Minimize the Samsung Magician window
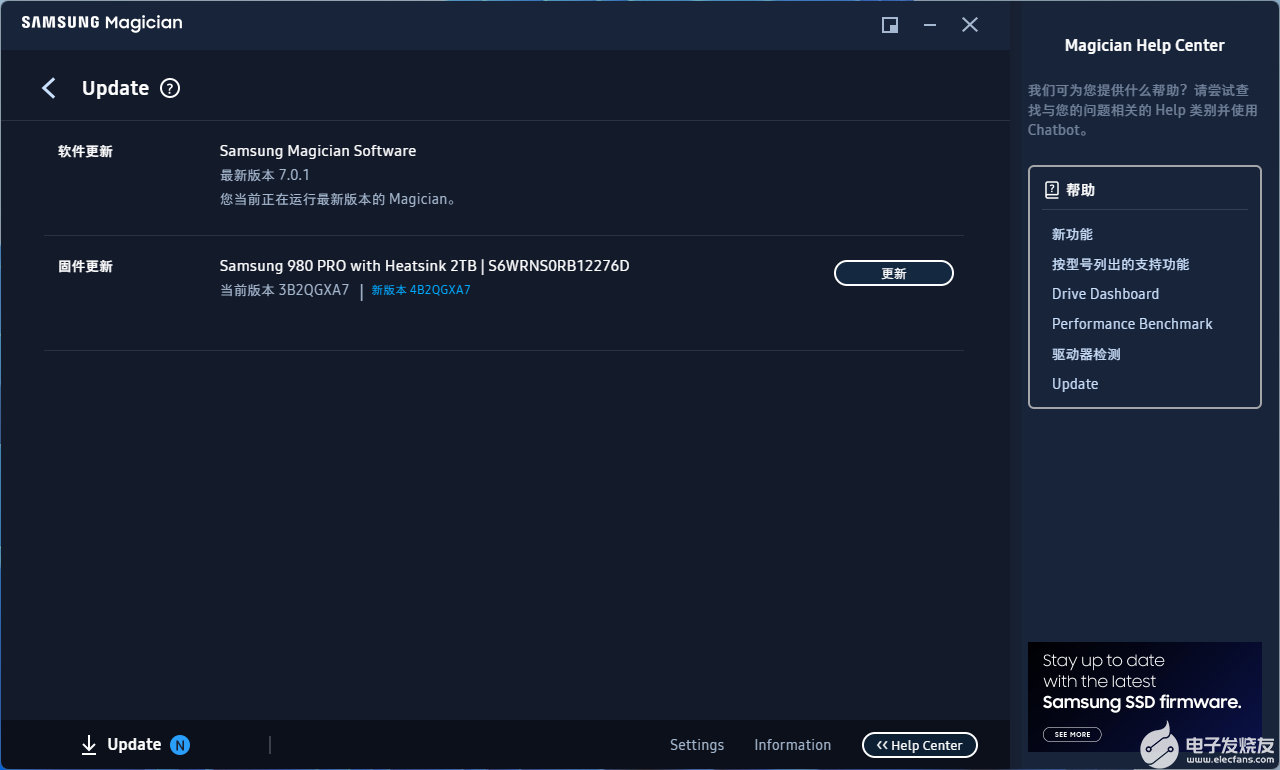 pos(930,25)
